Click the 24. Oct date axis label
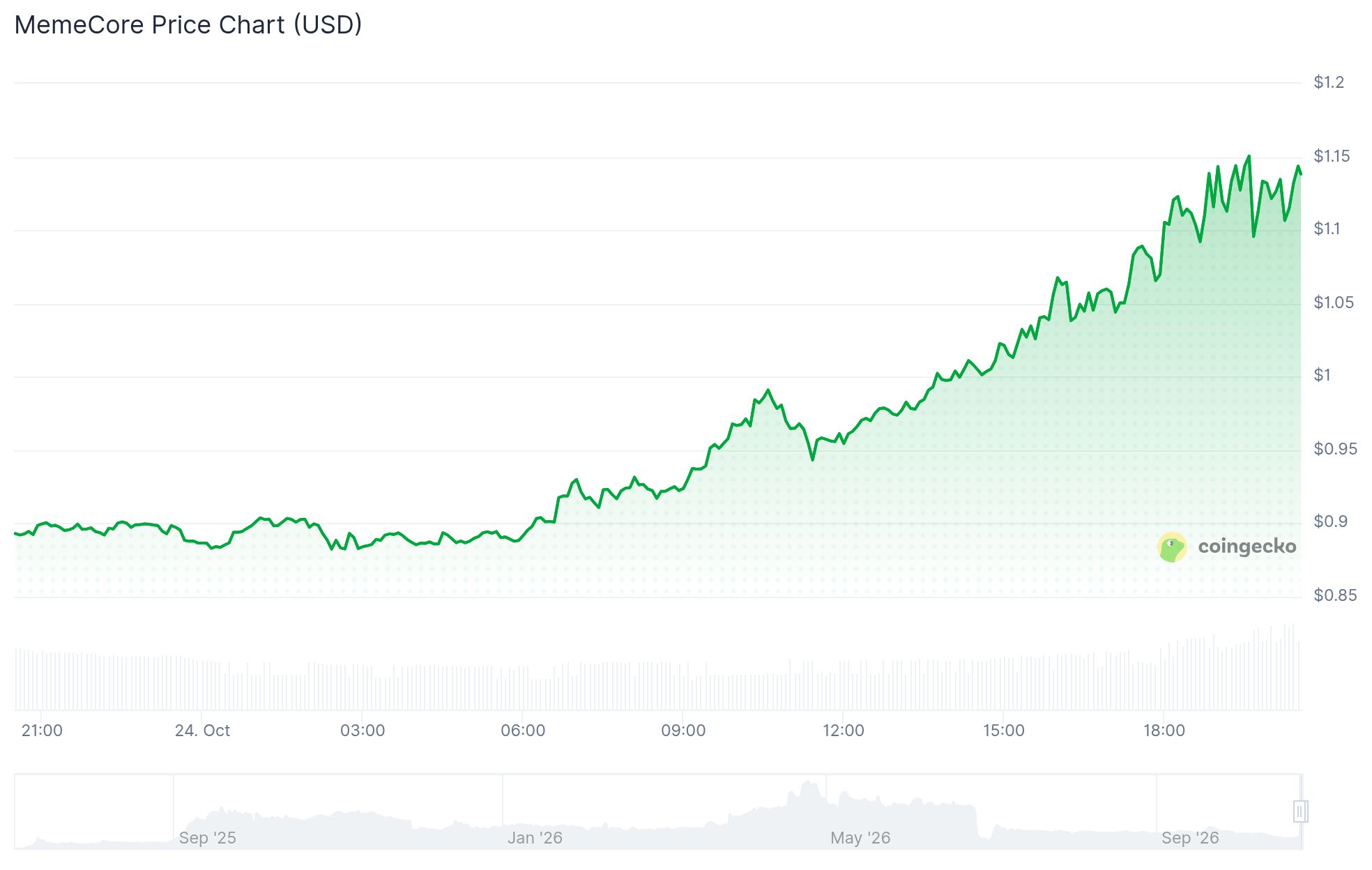This screenshot has width=1372, height=870. point(202,731)
